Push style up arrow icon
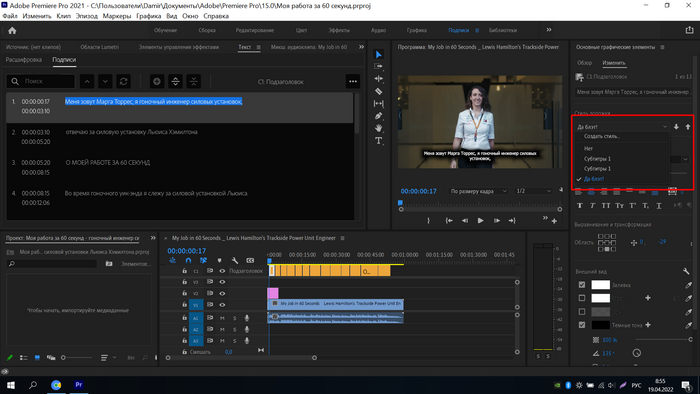700x394 pixels. pyautogui.click(x=688, y=127)
